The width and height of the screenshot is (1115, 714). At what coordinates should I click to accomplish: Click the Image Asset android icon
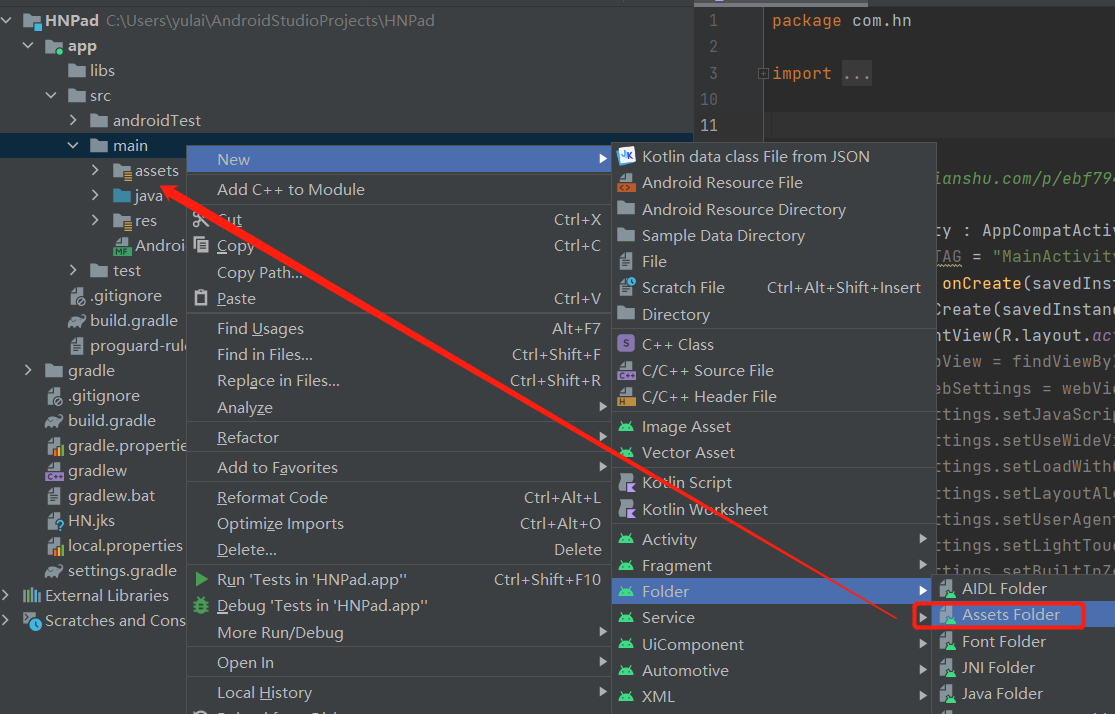click(626, 427)
